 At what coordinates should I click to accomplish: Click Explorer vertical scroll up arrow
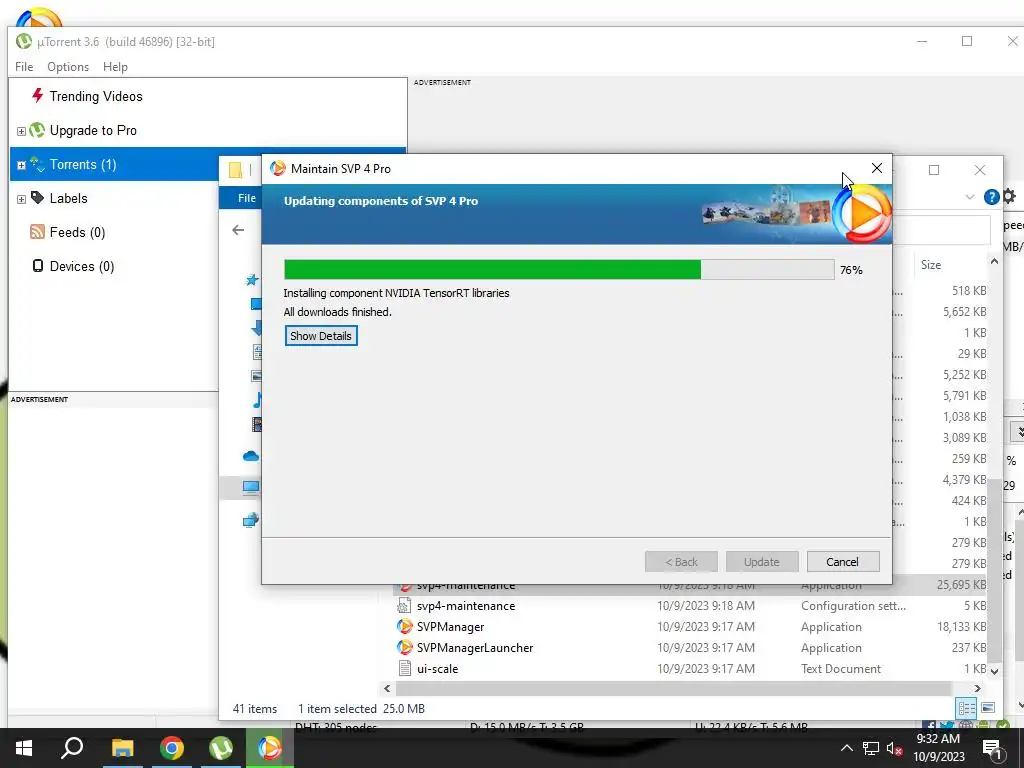tap(994, 261)
